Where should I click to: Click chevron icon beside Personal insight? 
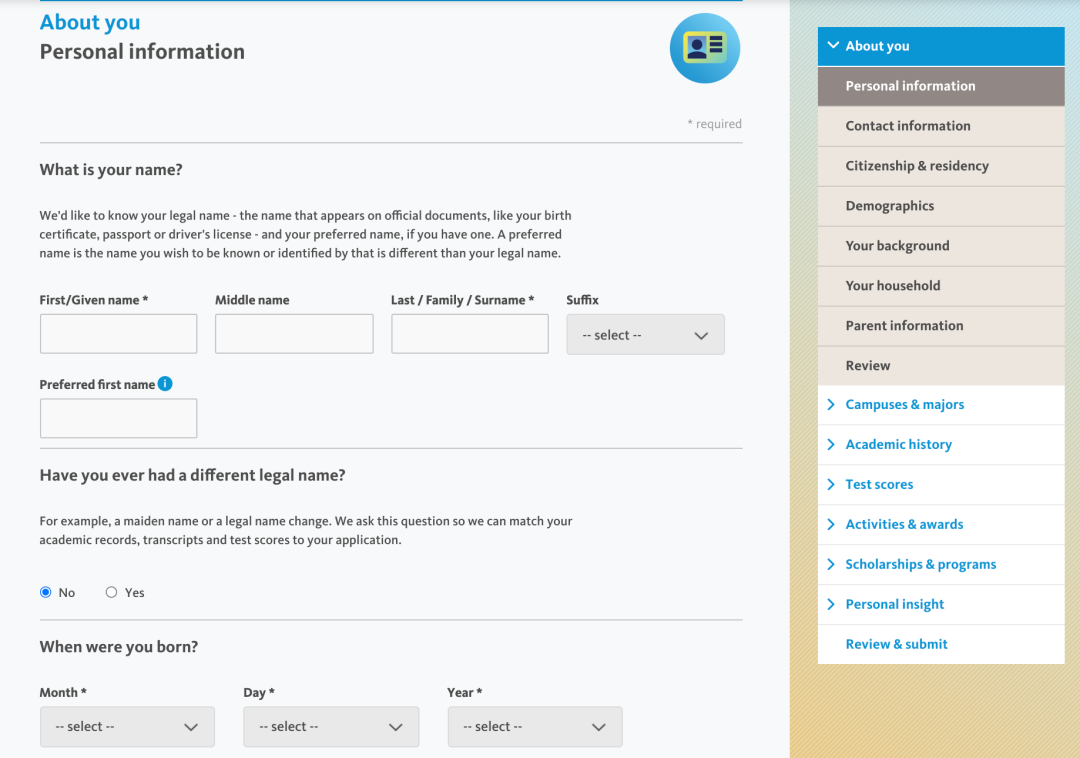[831, 604]
